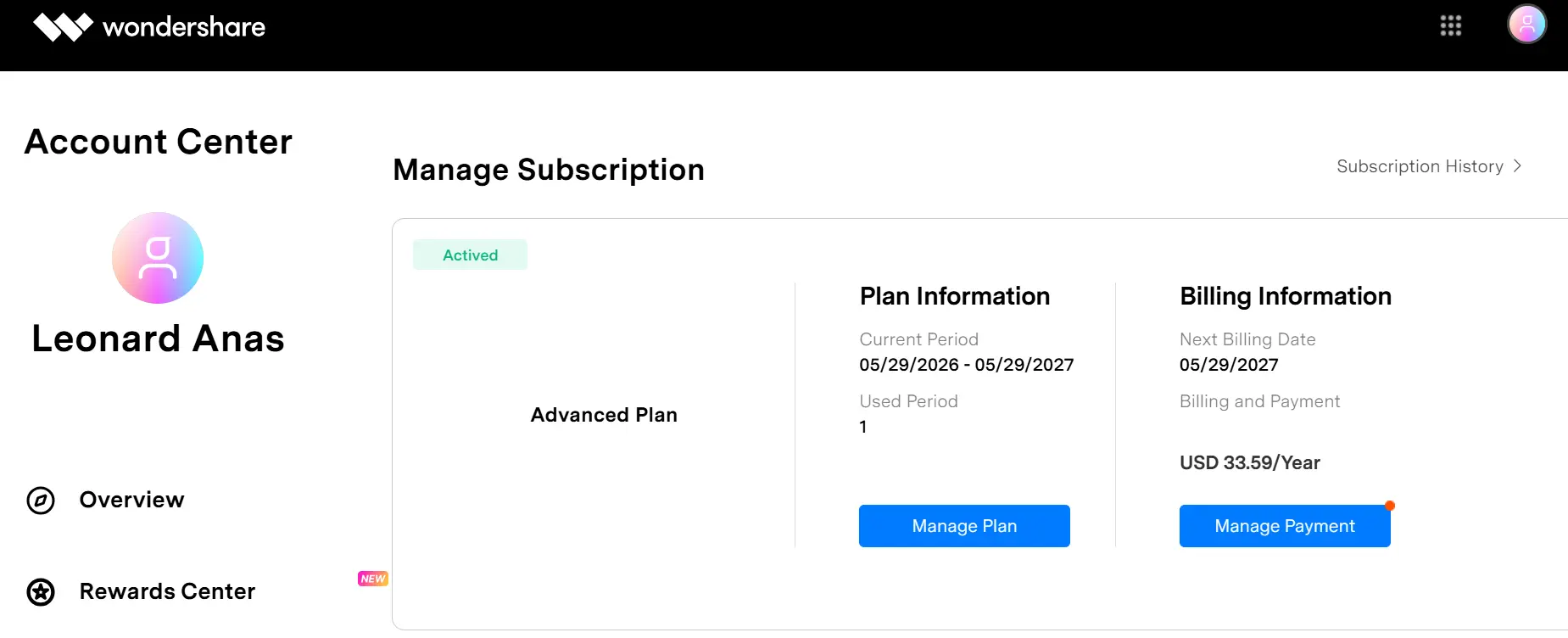Select the Advanced Plan label
1568x638 pixels.
(x=604, y=415)
